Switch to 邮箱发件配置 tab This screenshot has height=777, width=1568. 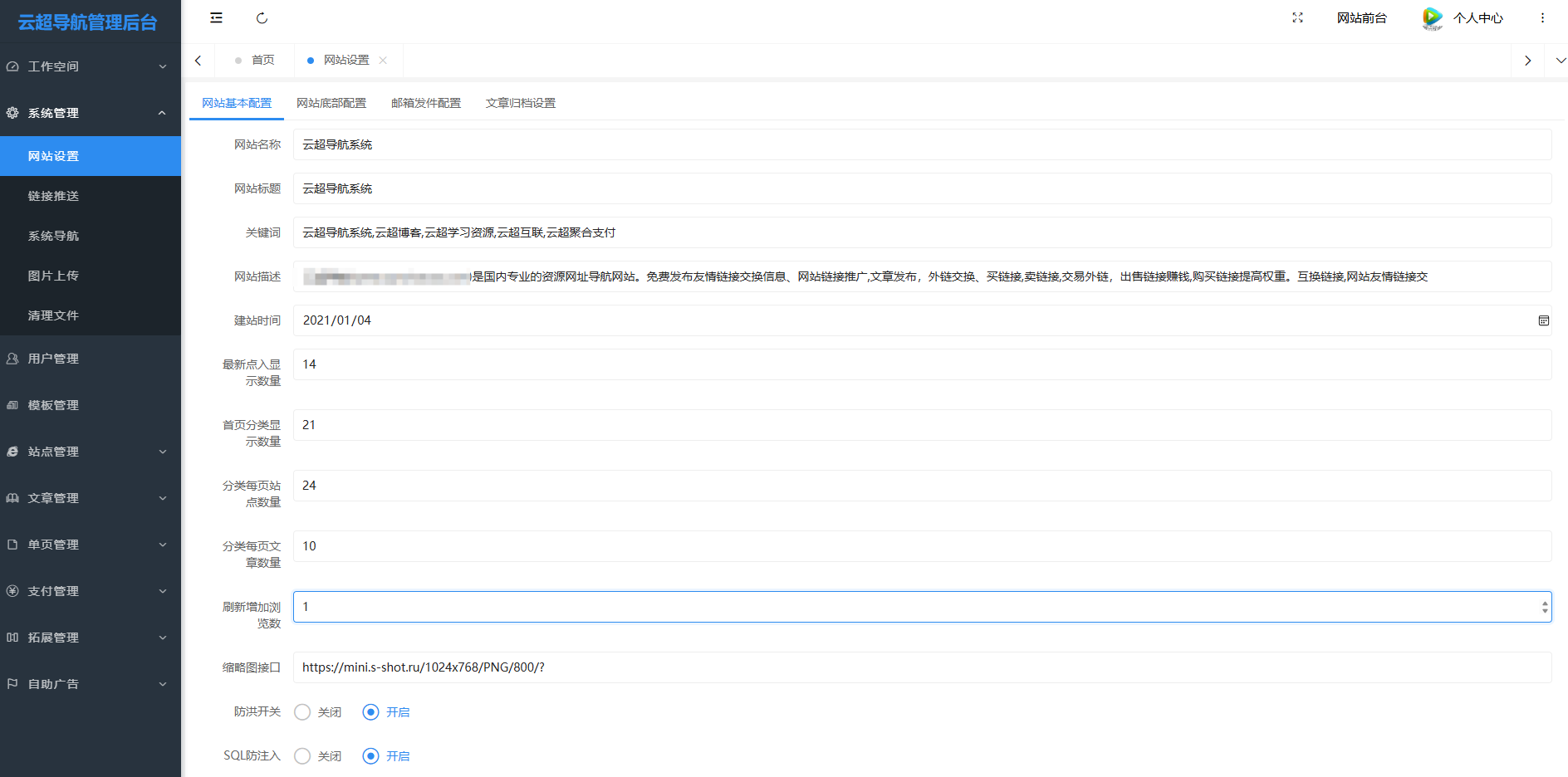coord(426,103)
